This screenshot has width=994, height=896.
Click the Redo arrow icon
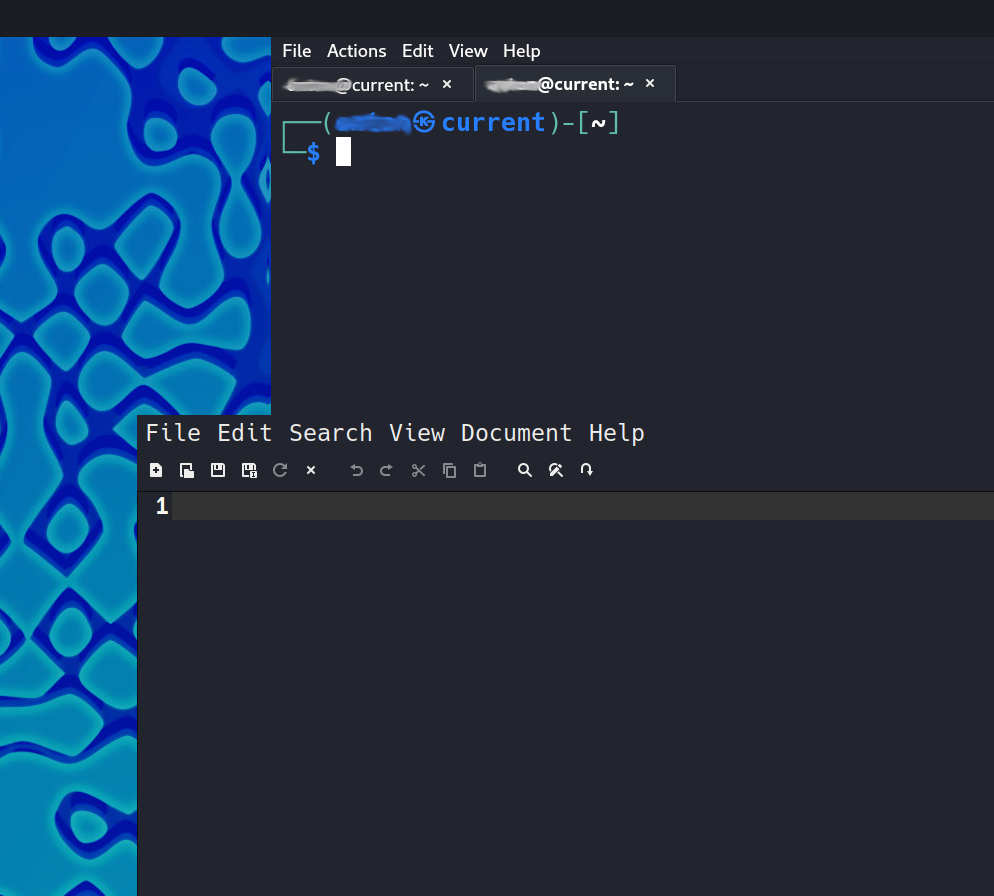click(387, 470)
